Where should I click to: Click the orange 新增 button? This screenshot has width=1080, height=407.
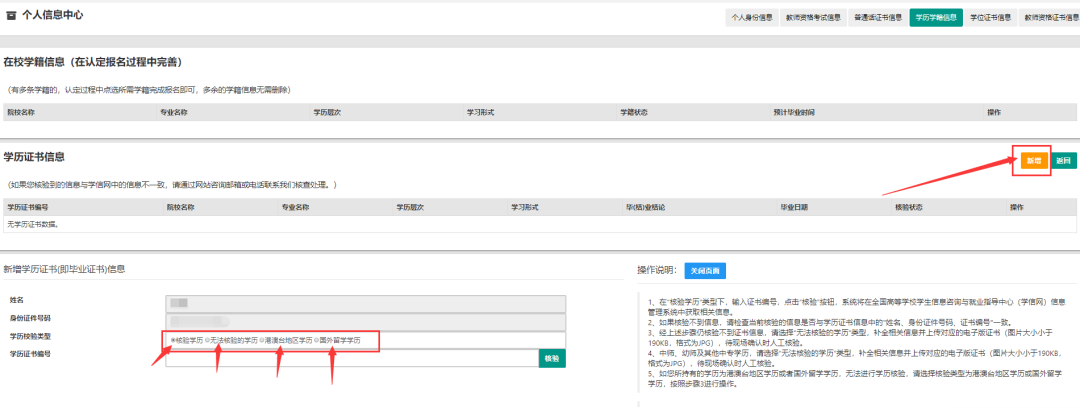pos(1032,160)
